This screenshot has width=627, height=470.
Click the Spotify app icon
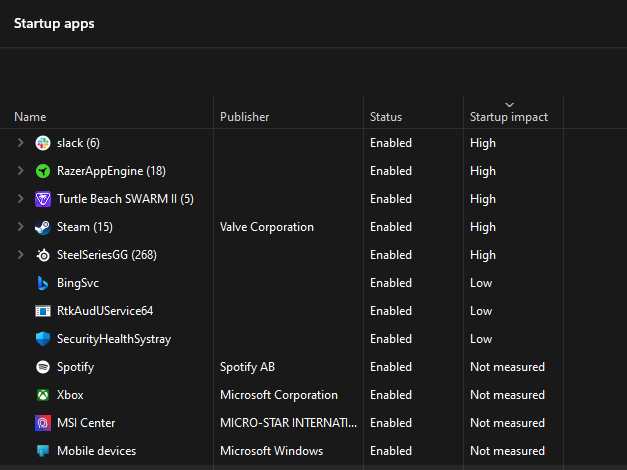coord(43,367)
